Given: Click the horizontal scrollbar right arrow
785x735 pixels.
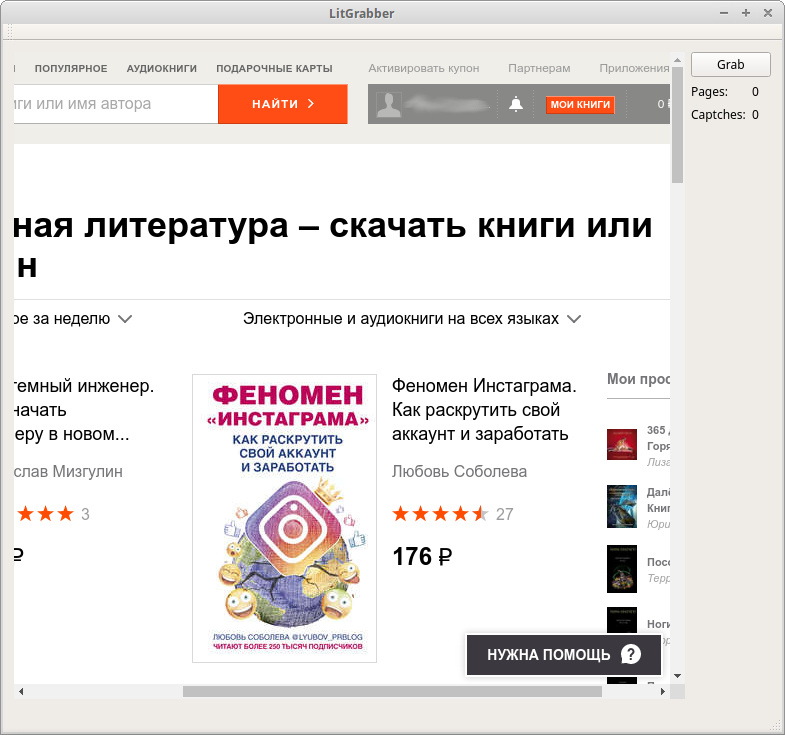Looking at the screenshot, I should click(663, 691).
